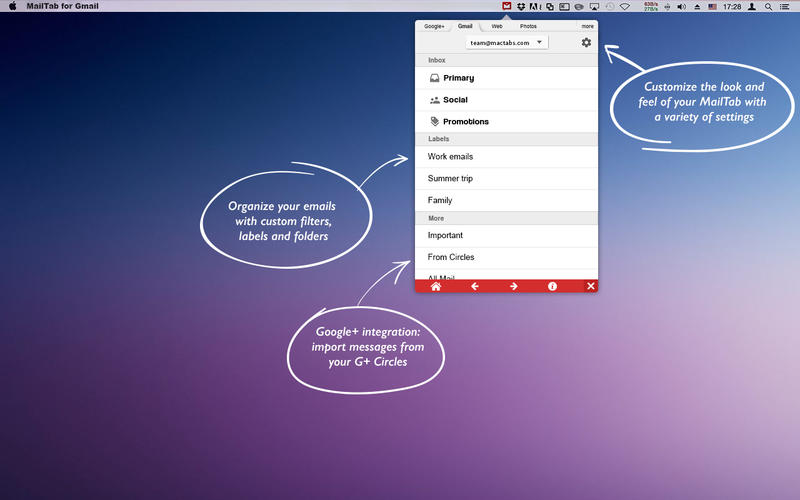Viewport: 800px width, 500px height.
Task: Open the Important mail folder
Action: tap(507, 235)
